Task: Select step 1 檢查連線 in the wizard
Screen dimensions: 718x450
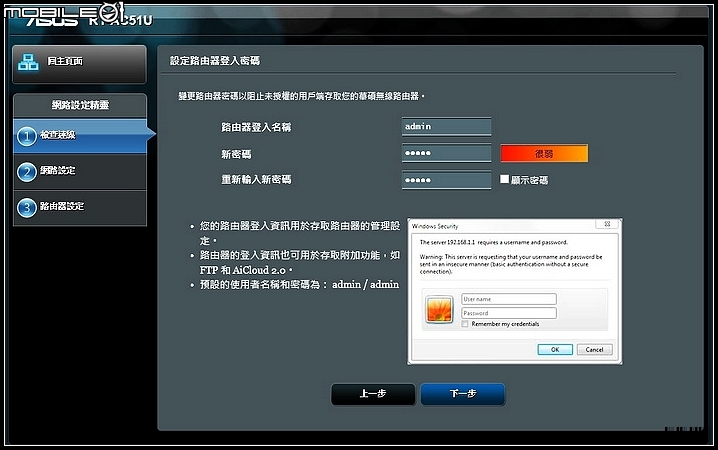Action: click(x=80, y=136)
